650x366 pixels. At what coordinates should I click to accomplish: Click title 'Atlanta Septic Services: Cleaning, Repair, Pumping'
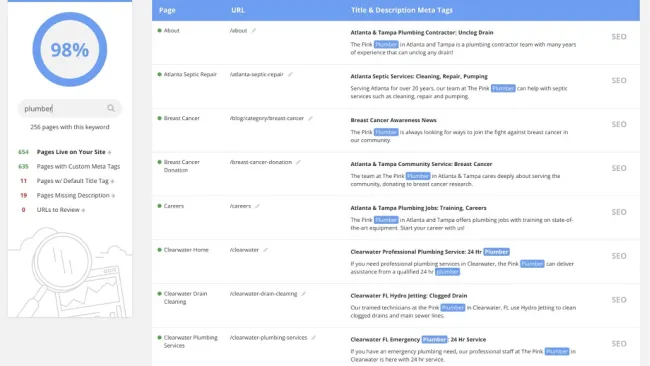[419, 76]
